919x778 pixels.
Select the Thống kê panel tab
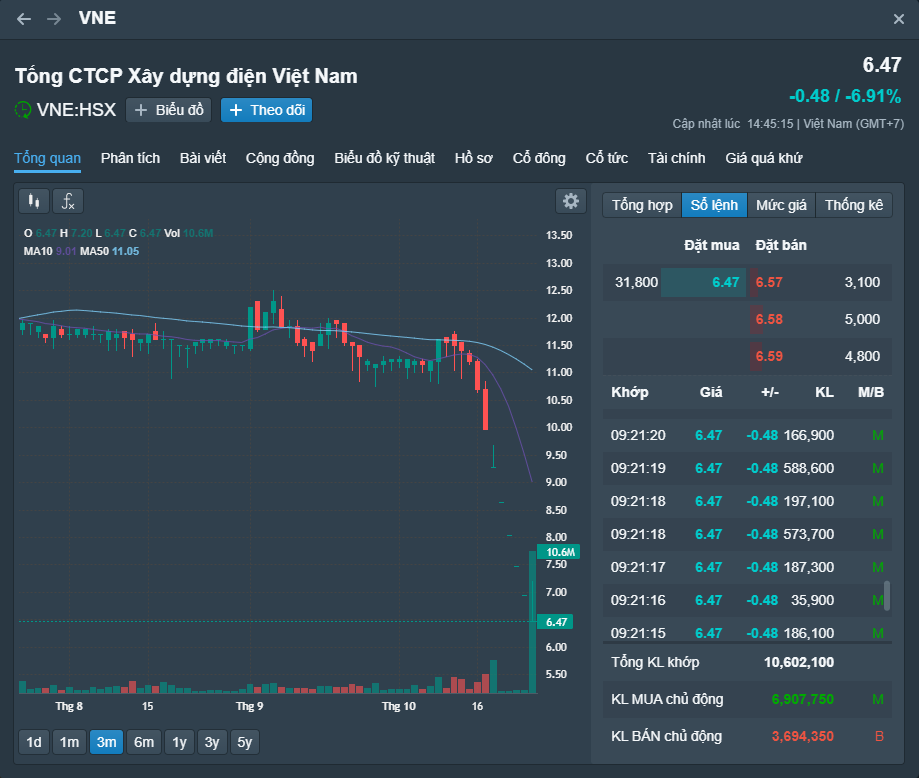[x=854, y=205]
